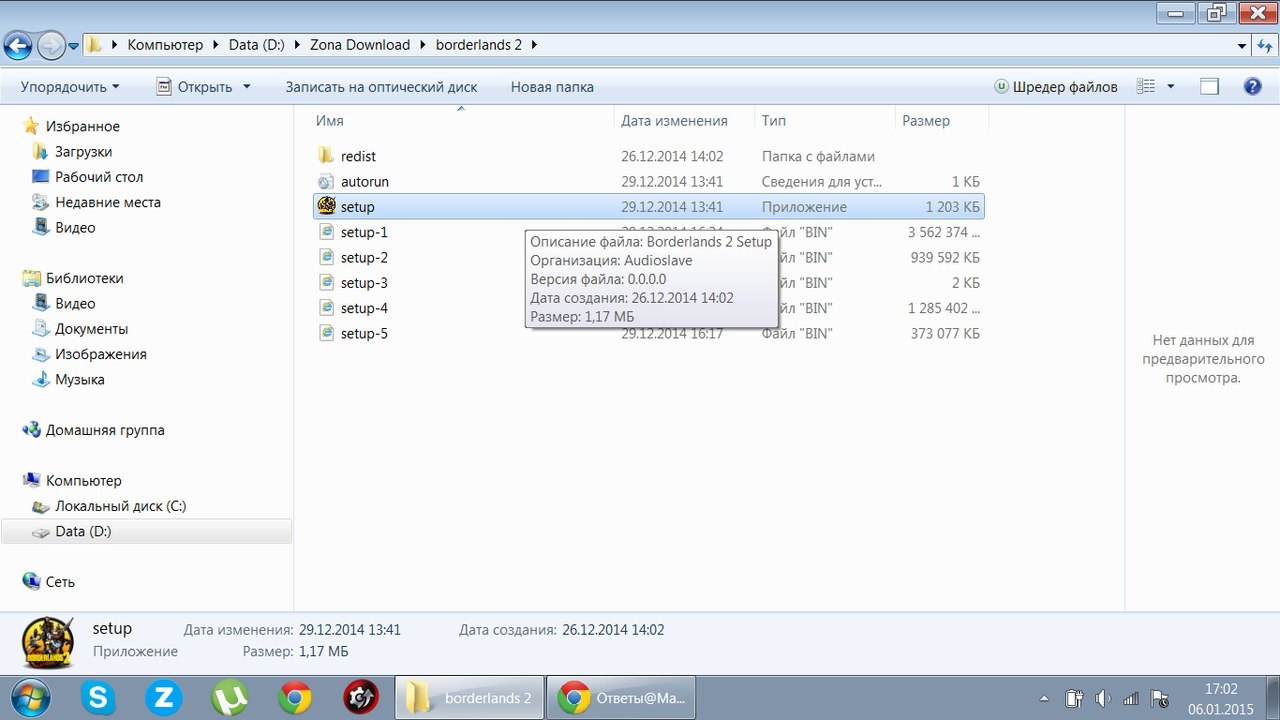The height and width of the screenshot is (720, 1280).
Task: Sort files by Дата изменения column
Action: point(674,121)
